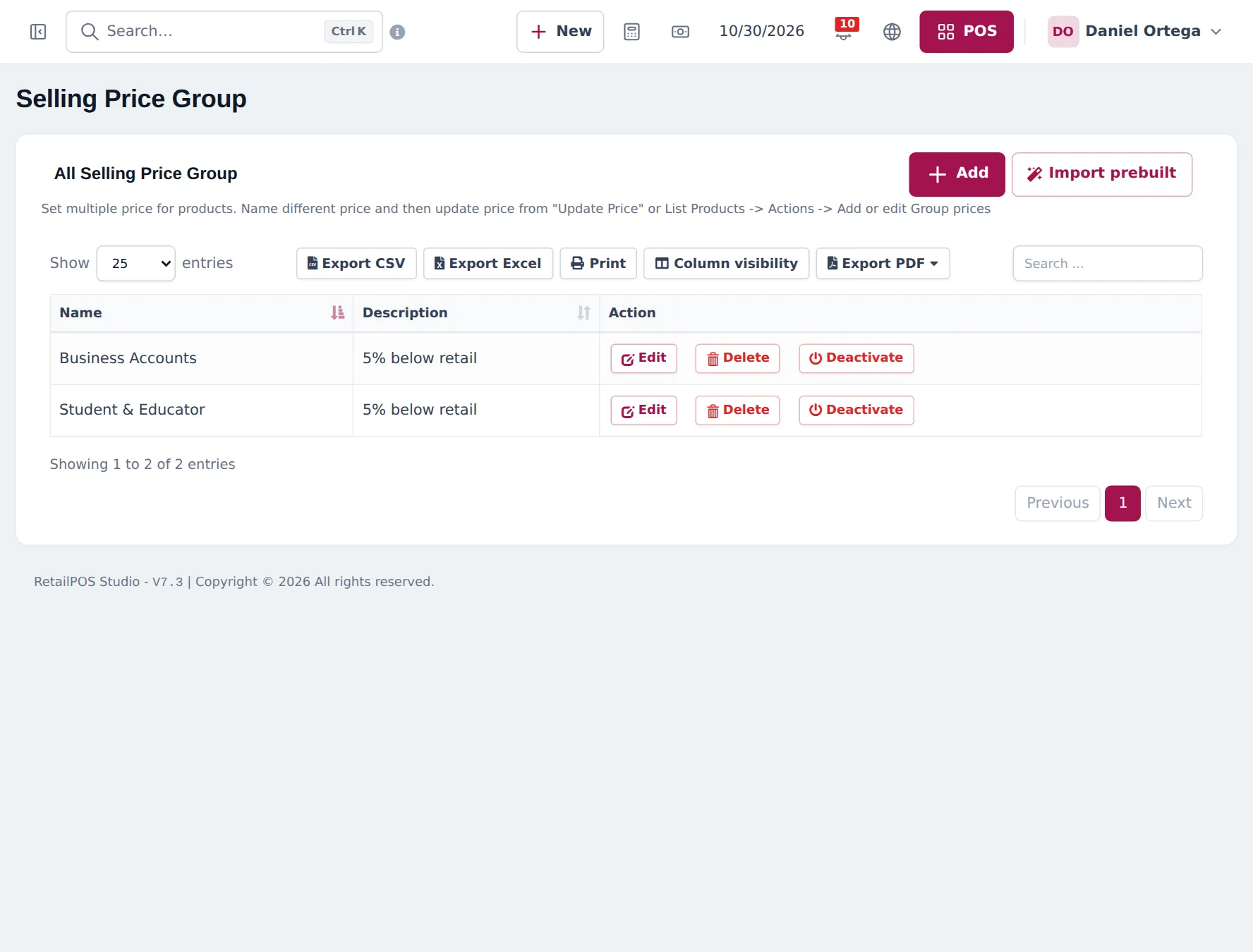Open the POS screen button
Viewport: 1253px width, 952px height.
pos(966,32)
